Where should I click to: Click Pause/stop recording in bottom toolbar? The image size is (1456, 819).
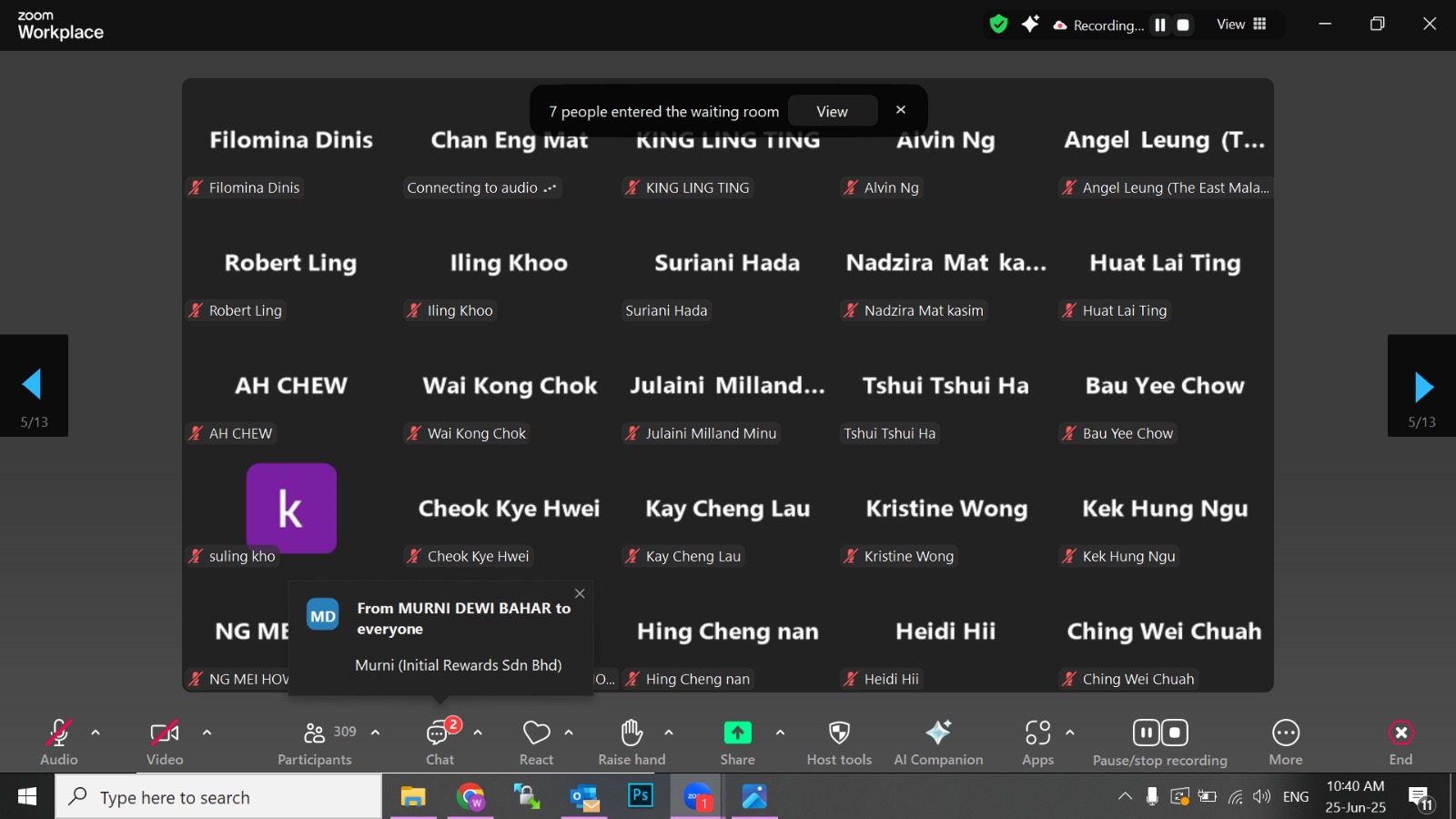click(1160, 743)
